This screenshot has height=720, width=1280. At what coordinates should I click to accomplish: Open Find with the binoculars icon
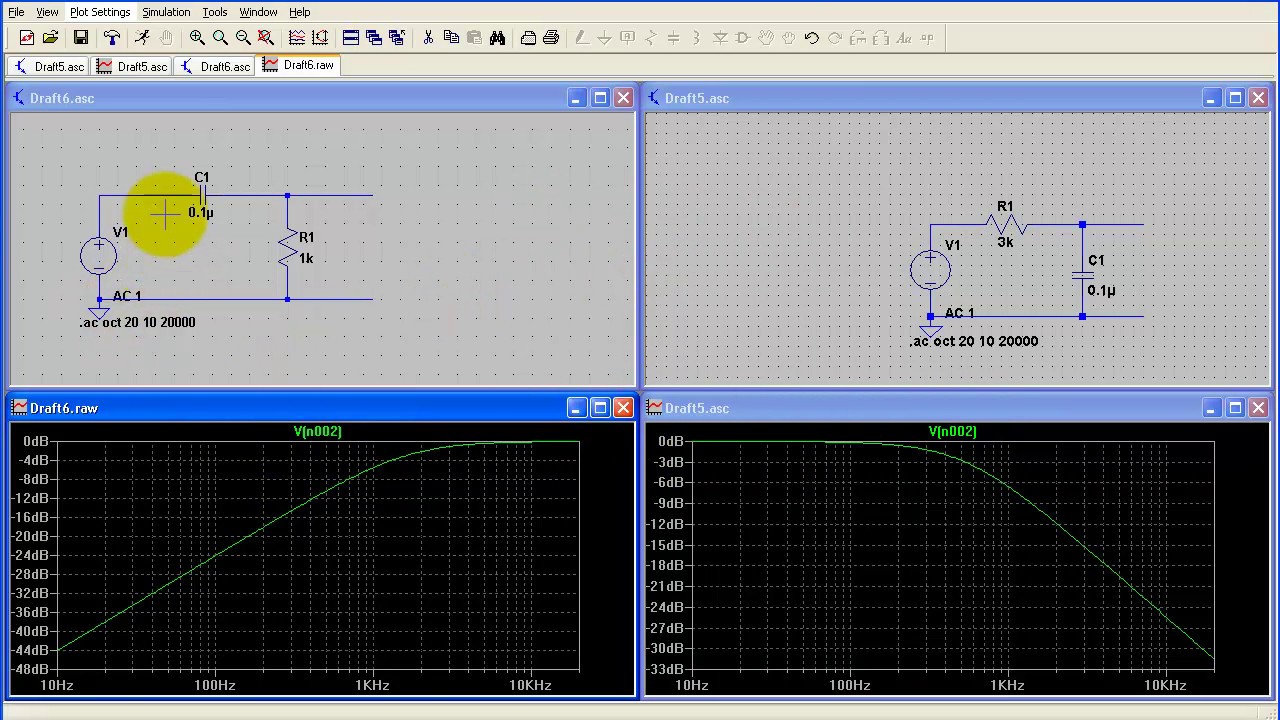pyautogui.click(x=497, y=38)
